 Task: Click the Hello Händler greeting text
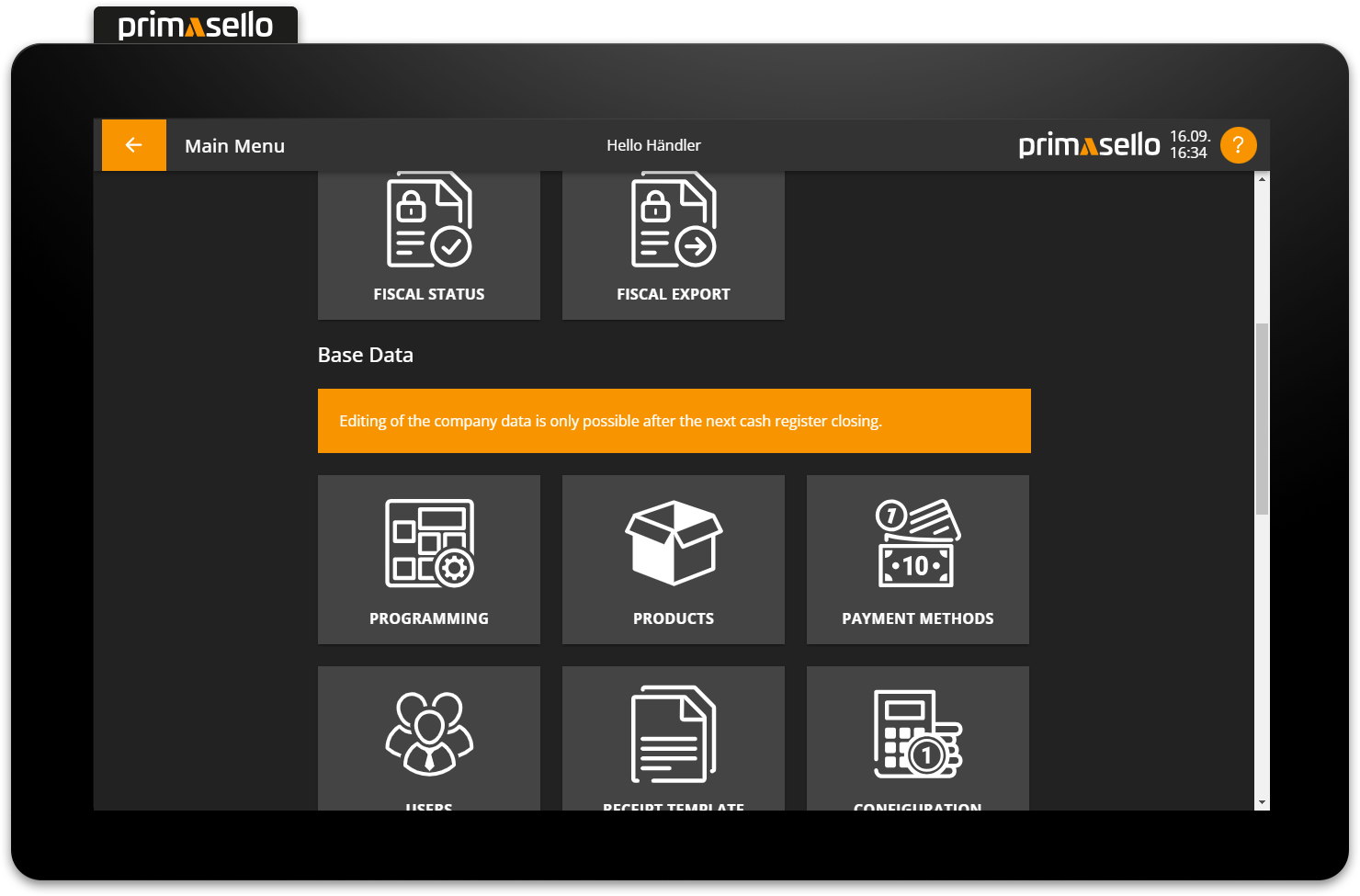coord(653,145)
